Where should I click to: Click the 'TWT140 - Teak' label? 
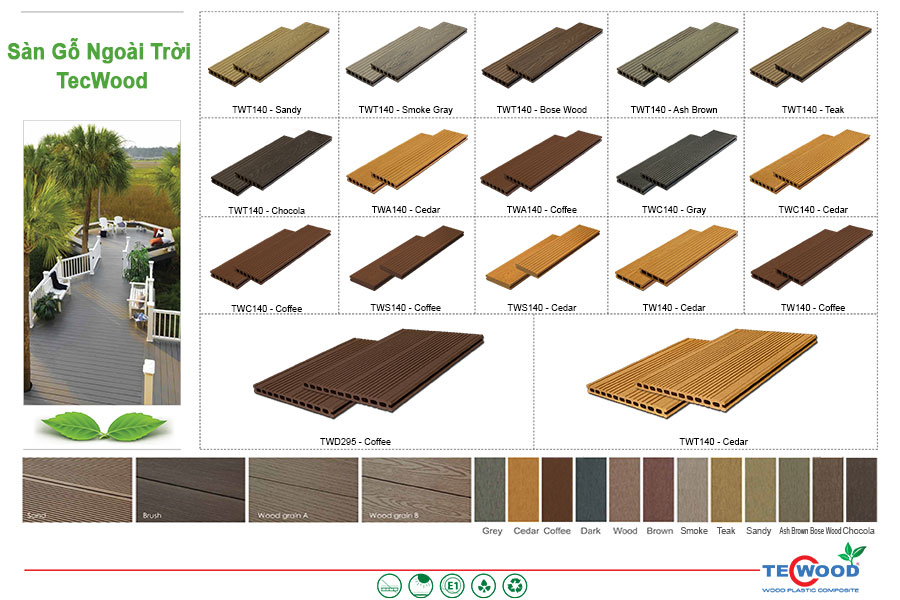813,109
